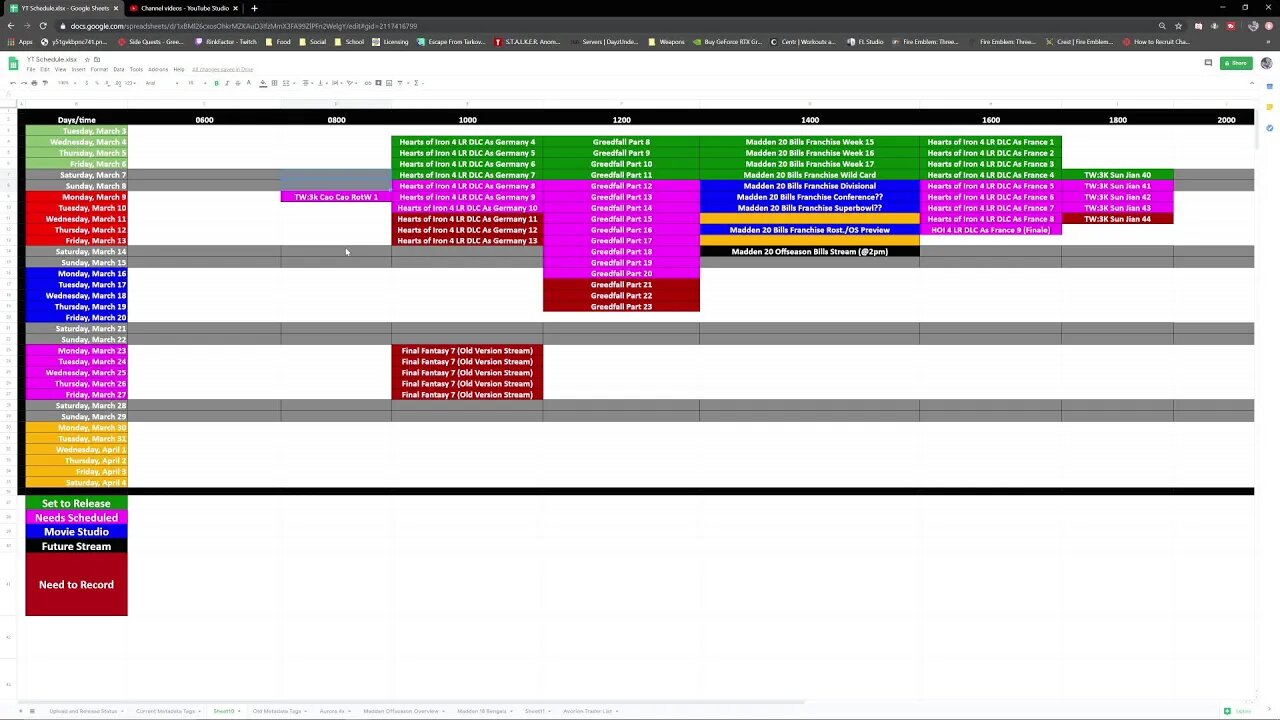This screenshot has width=1280, height=720.
Task: Open the Data menu
Action: 119,69
